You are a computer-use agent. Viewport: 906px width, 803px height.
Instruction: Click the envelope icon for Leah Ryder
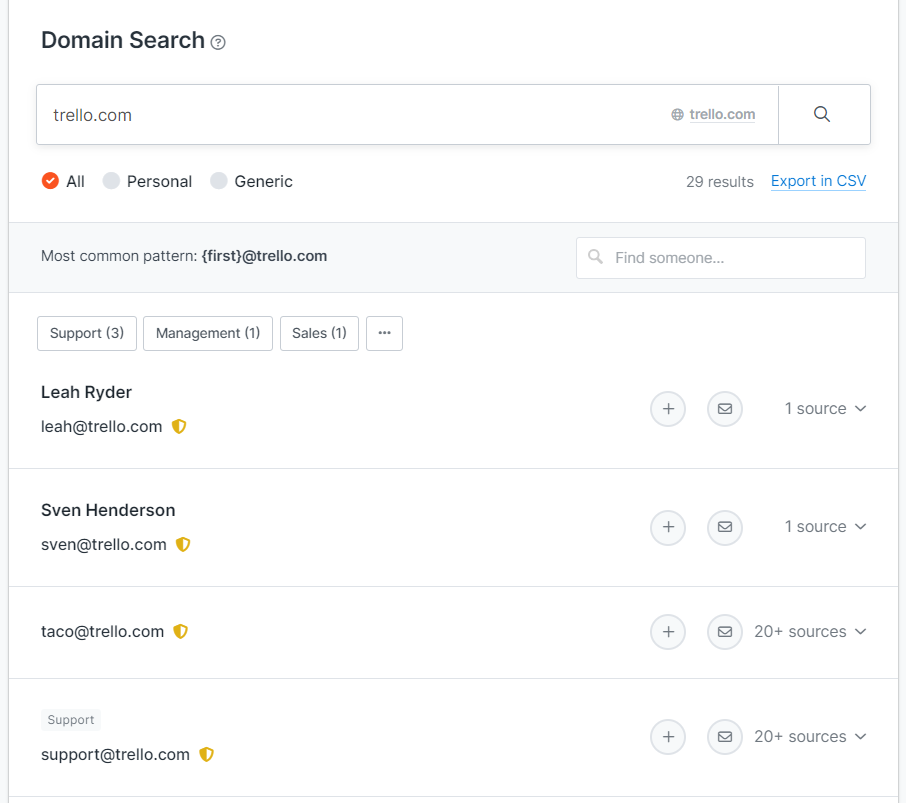point(725,409)
